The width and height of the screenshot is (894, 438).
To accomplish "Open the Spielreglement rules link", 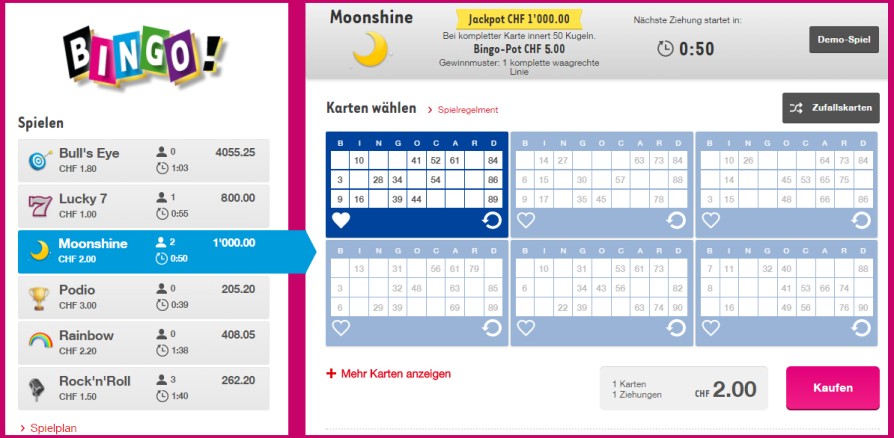I will 466,110.
